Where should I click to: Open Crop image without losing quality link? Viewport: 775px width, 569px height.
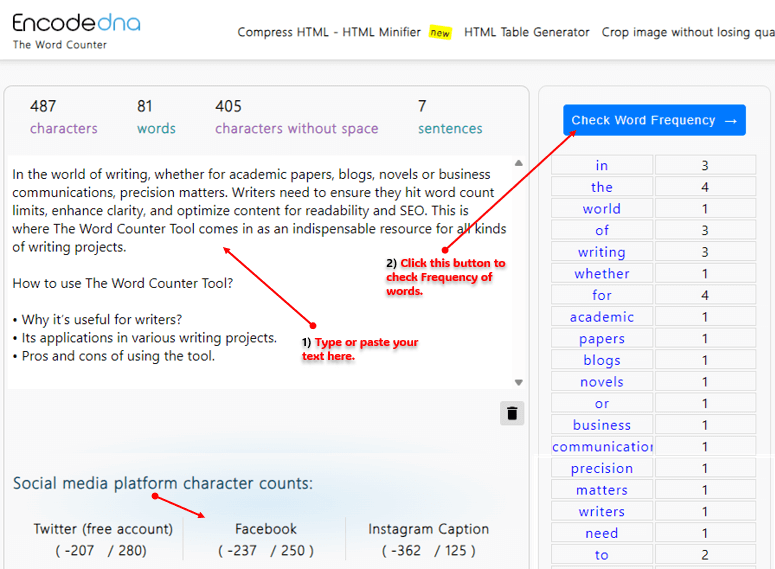tap(687, 32)
